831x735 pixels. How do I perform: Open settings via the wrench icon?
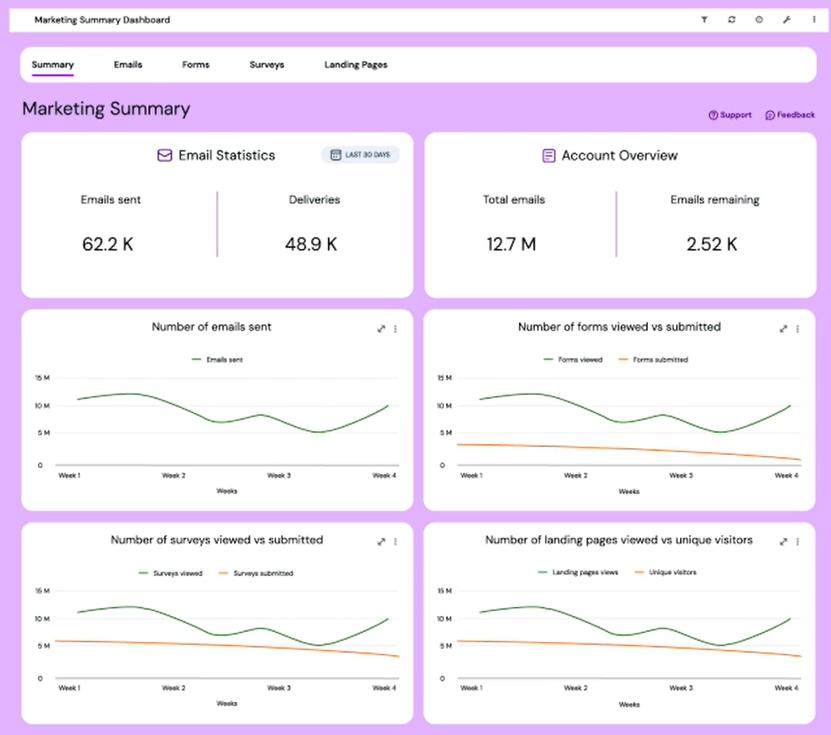pos(788,19)
